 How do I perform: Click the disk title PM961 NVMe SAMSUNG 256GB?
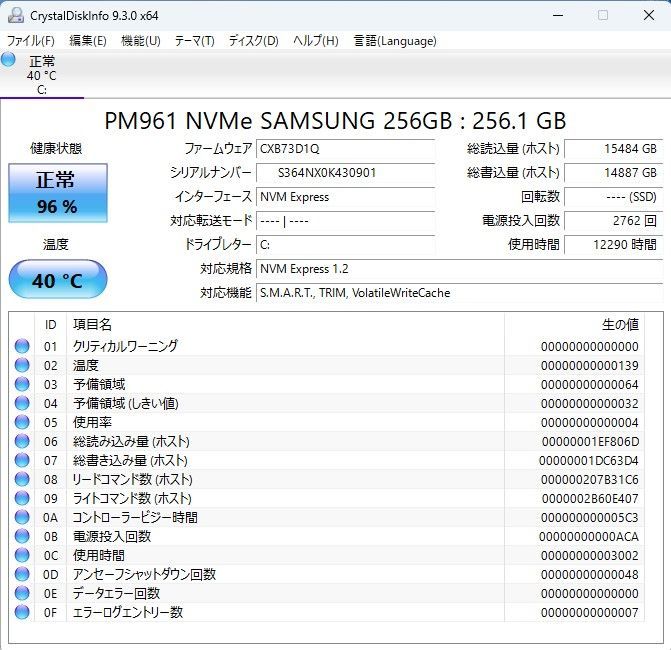(336, 121)
